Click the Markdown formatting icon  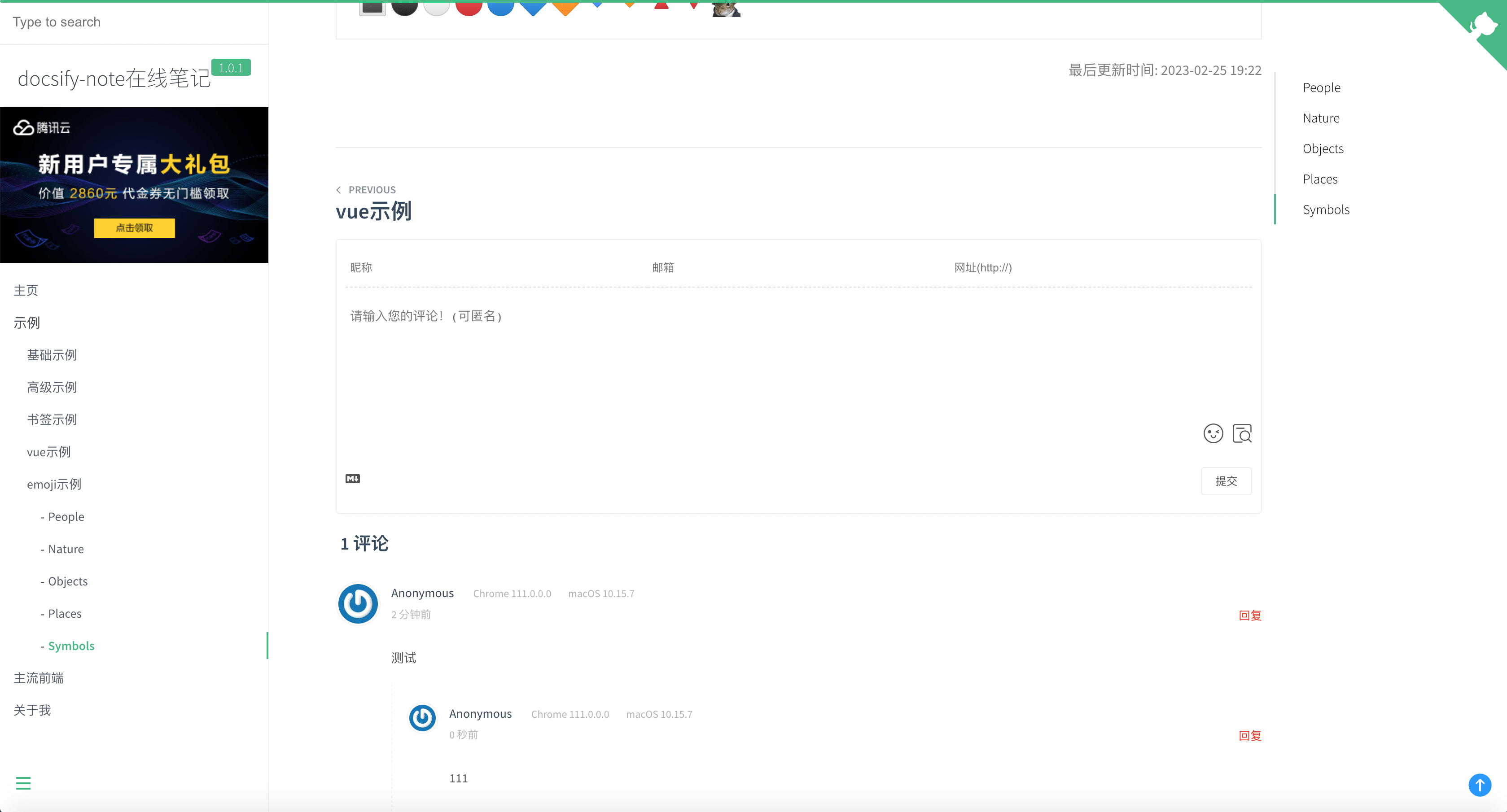[x=353, y=478]
